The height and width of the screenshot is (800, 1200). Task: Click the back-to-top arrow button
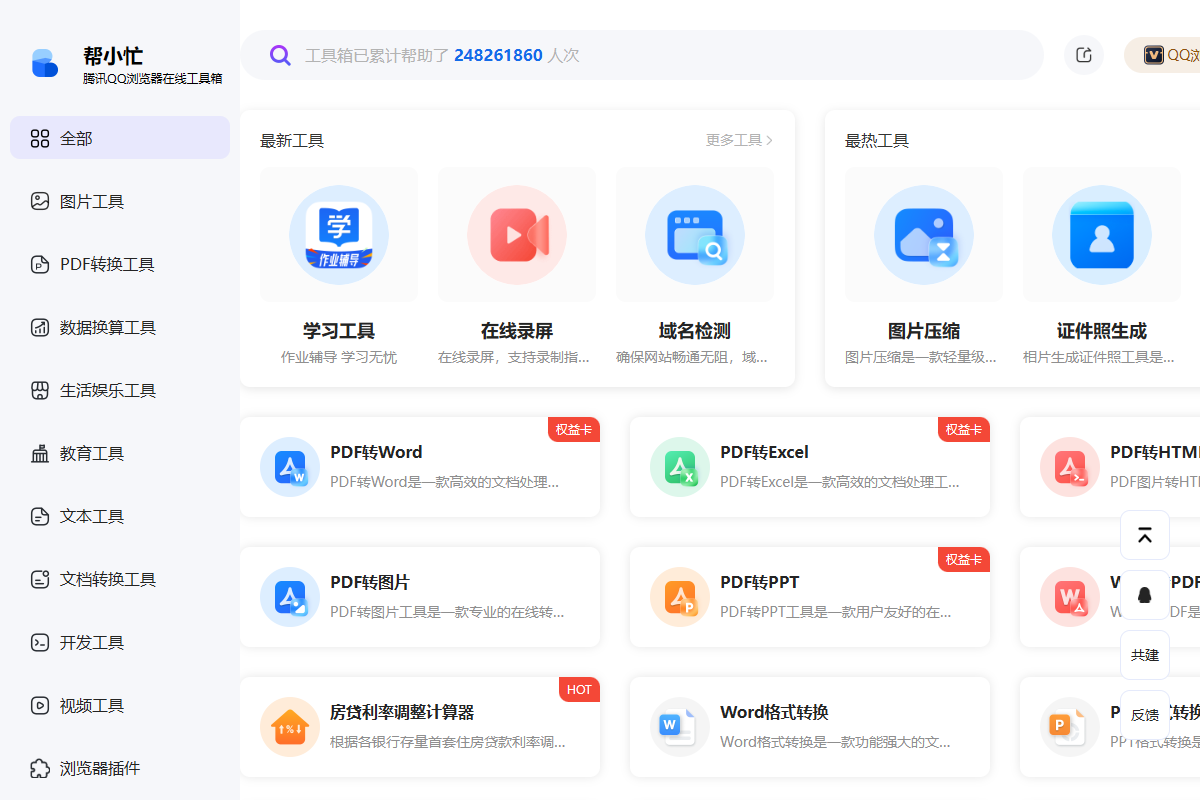click(x=1144, y=534)
